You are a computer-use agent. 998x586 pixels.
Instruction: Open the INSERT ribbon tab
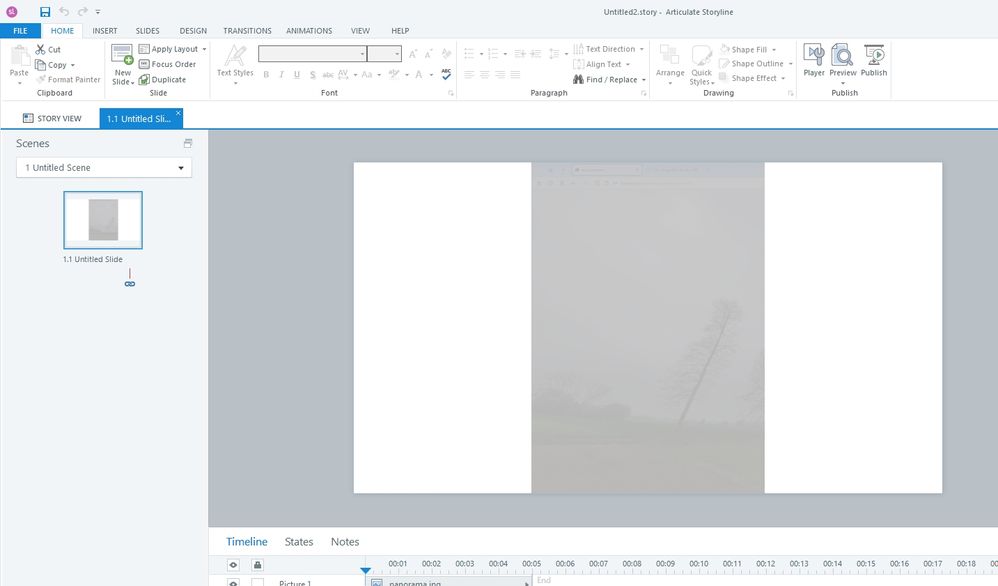point(105,31)
